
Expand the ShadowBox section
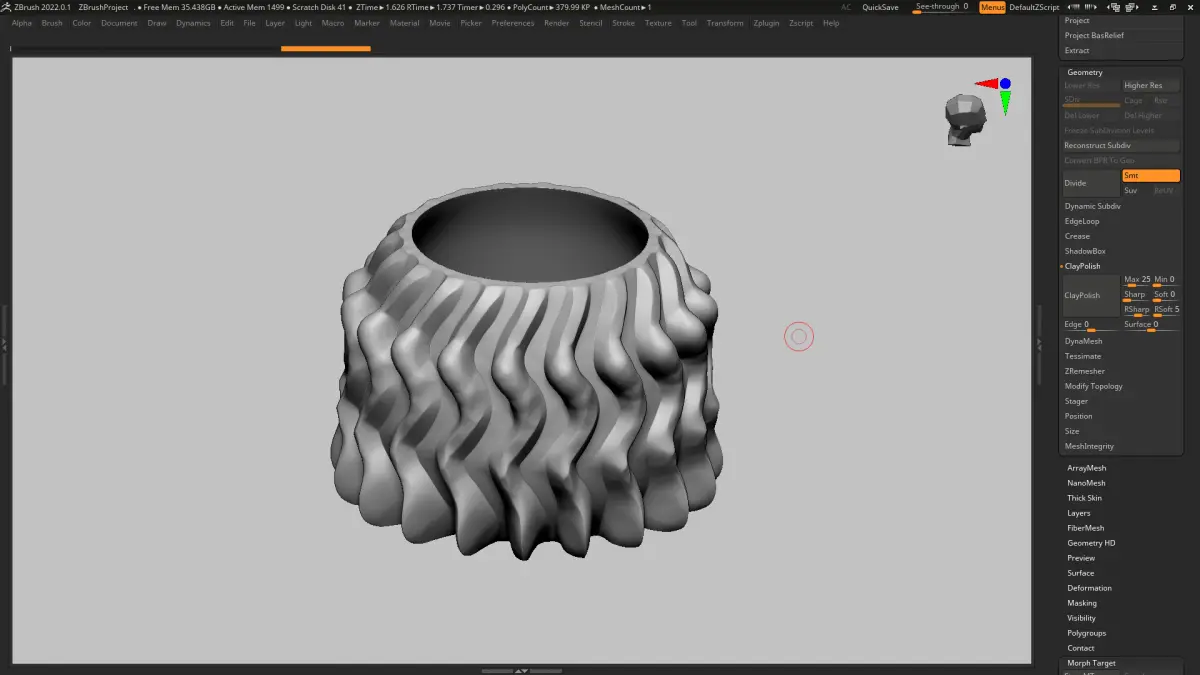[x=1084, y=251]
